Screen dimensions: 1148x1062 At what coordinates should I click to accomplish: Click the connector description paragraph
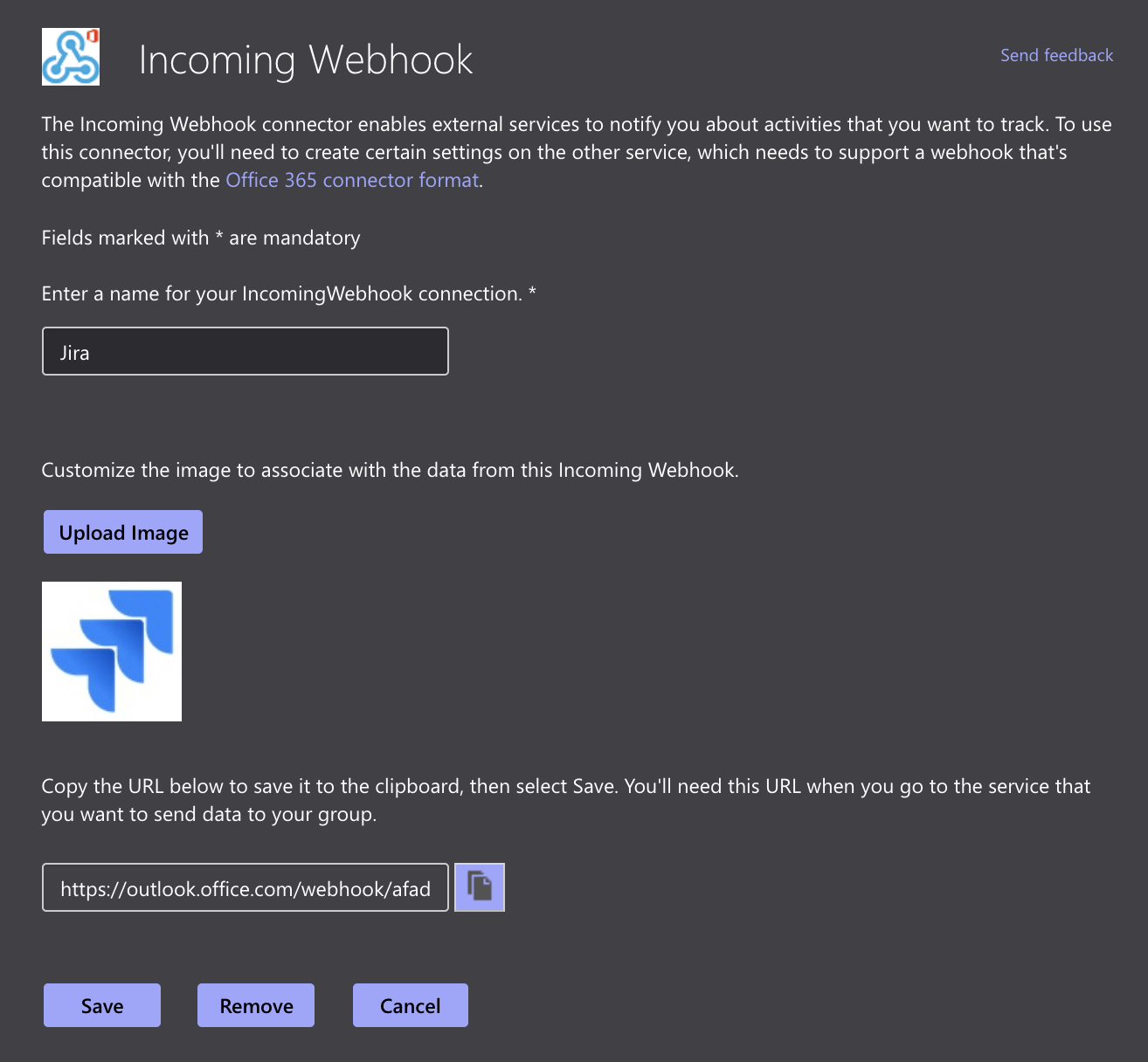(x=576, y=152)
